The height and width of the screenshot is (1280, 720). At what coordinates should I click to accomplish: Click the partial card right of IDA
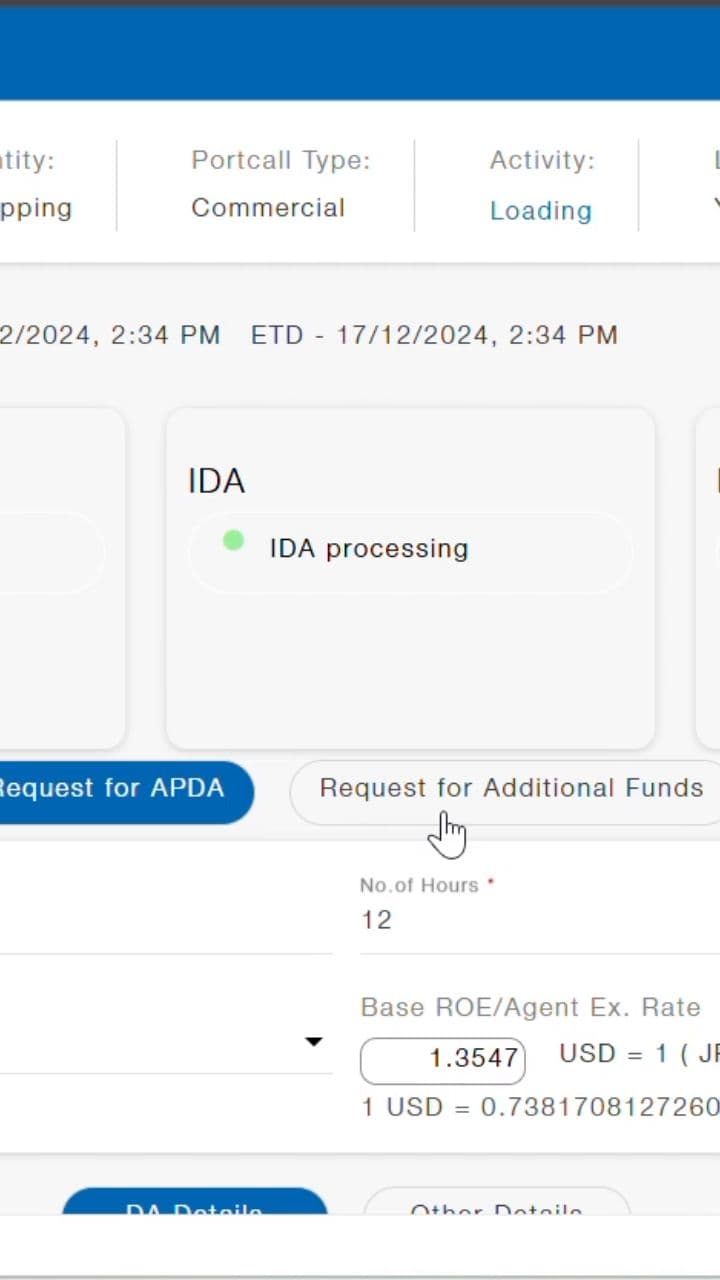(712, 577)
